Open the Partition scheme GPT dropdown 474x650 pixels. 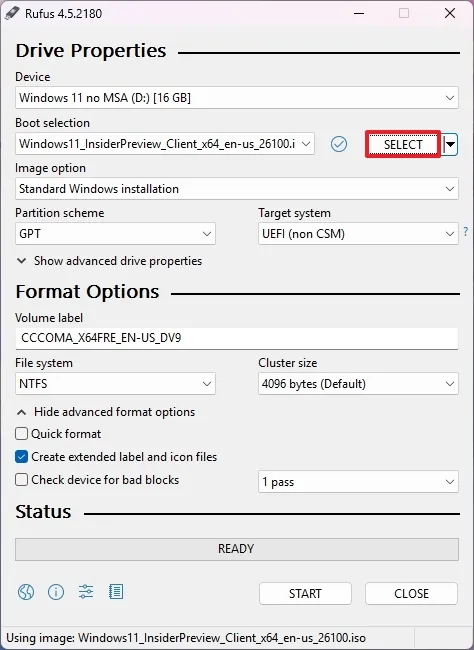115,234
